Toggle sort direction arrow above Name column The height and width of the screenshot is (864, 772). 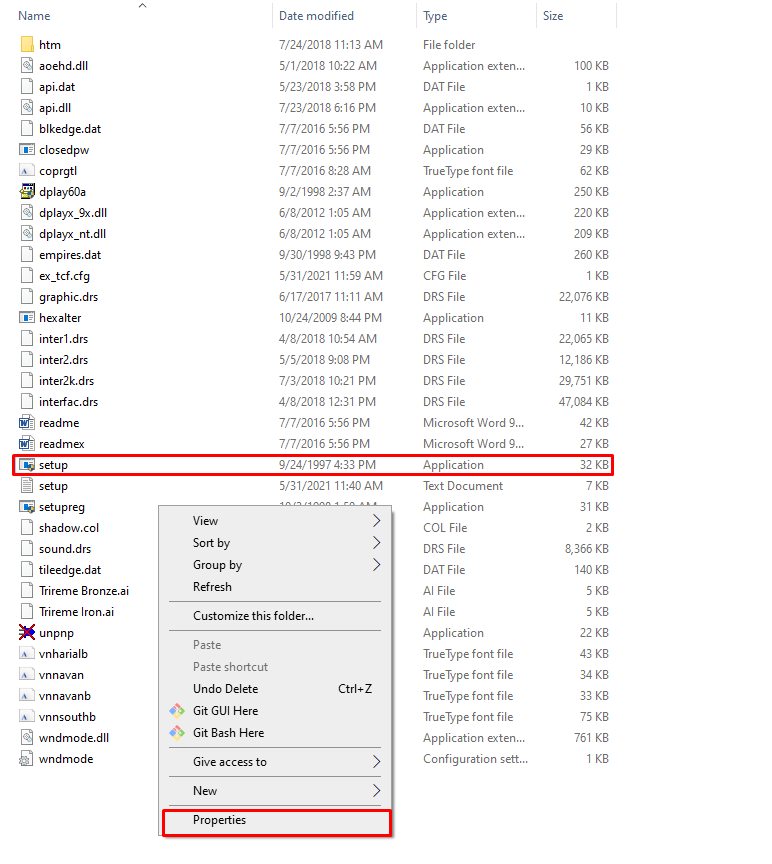click(143, 6)
